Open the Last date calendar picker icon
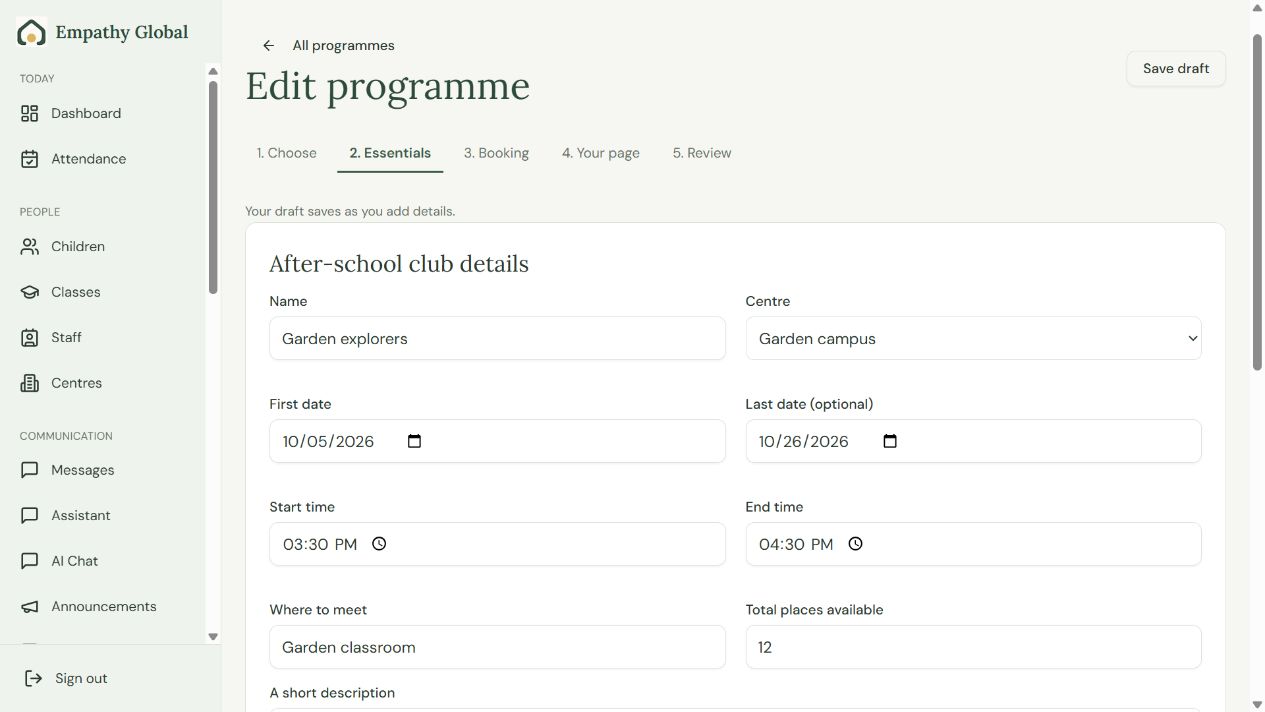The height and width of the screenshot is (712, 1265). 890,441
